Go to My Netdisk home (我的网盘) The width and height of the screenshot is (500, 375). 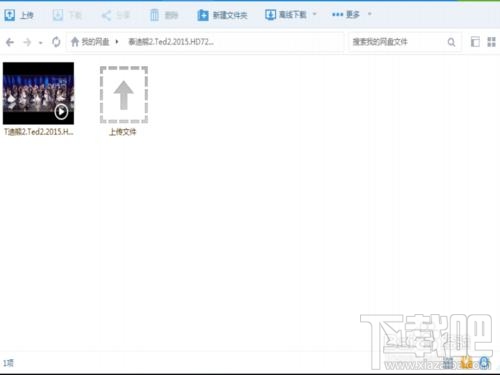point(90,42)
